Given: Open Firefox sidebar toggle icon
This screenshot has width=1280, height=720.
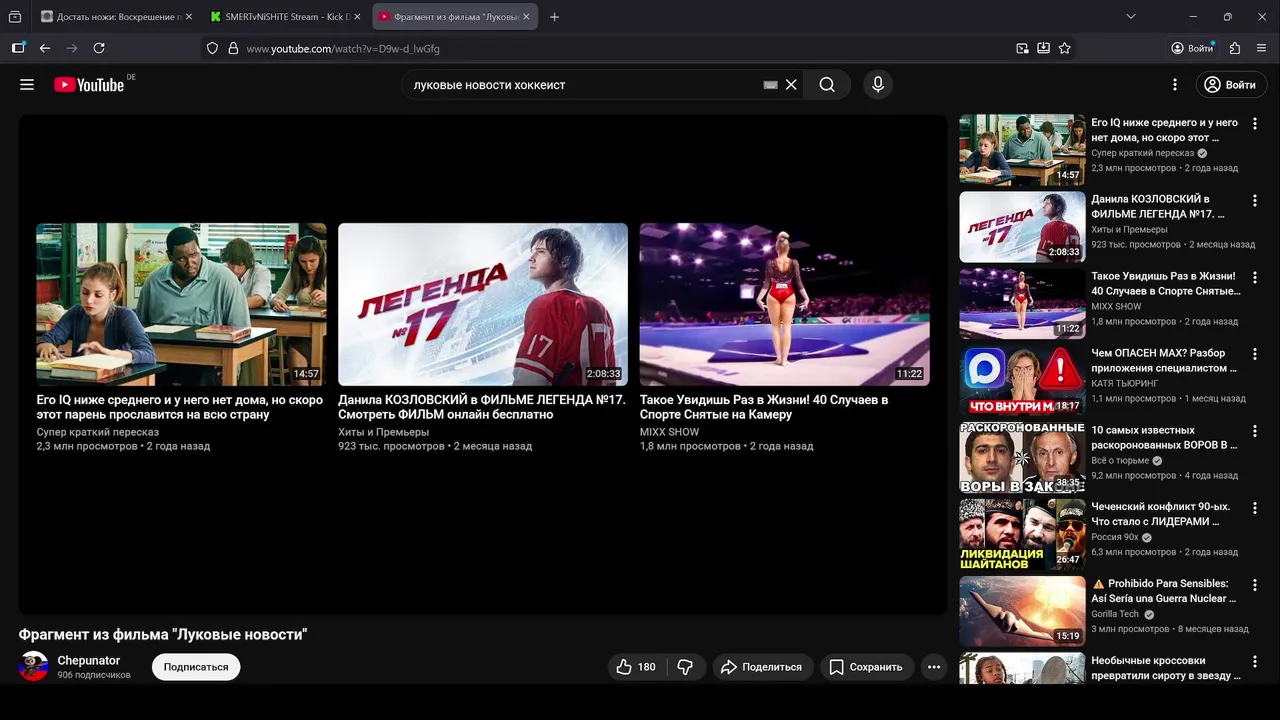Looking at the screenshot, I should 18,48.
